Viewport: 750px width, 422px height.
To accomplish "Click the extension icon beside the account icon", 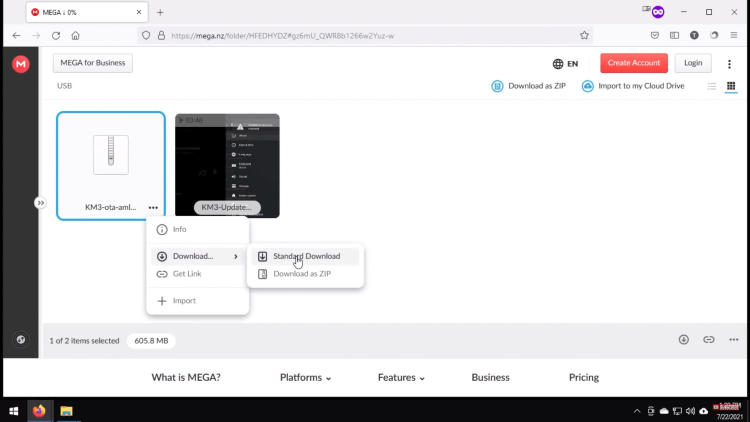I will point(714,35).
